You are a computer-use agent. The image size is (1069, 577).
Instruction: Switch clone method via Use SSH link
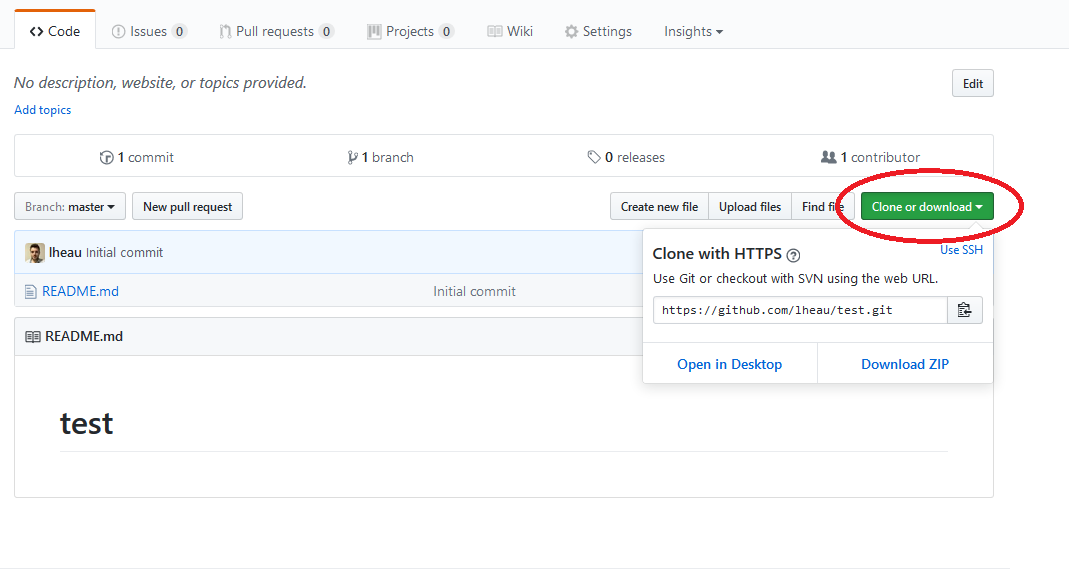coord(961,250)
